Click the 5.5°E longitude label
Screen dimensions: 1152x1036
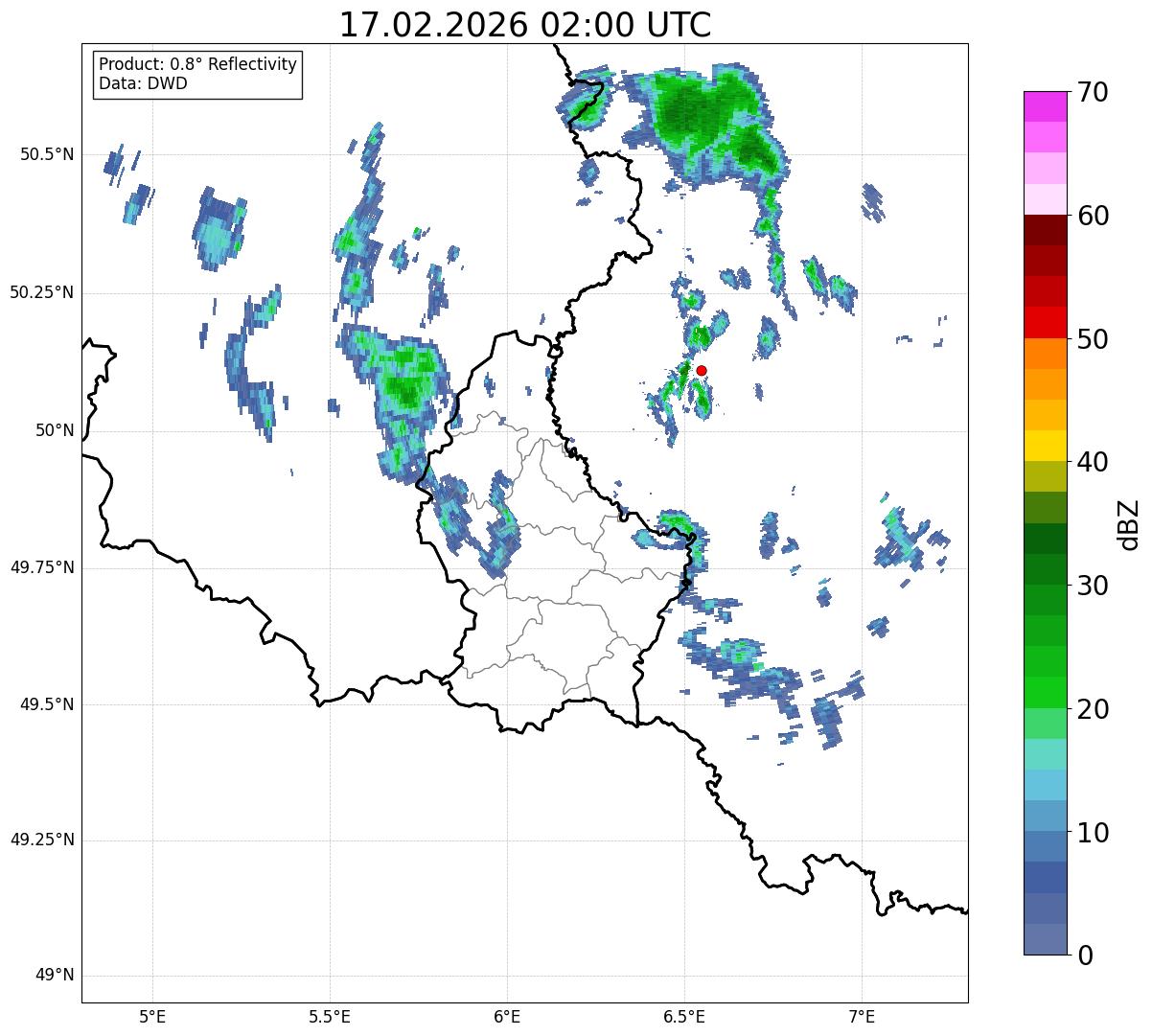tap(330, 1017)
